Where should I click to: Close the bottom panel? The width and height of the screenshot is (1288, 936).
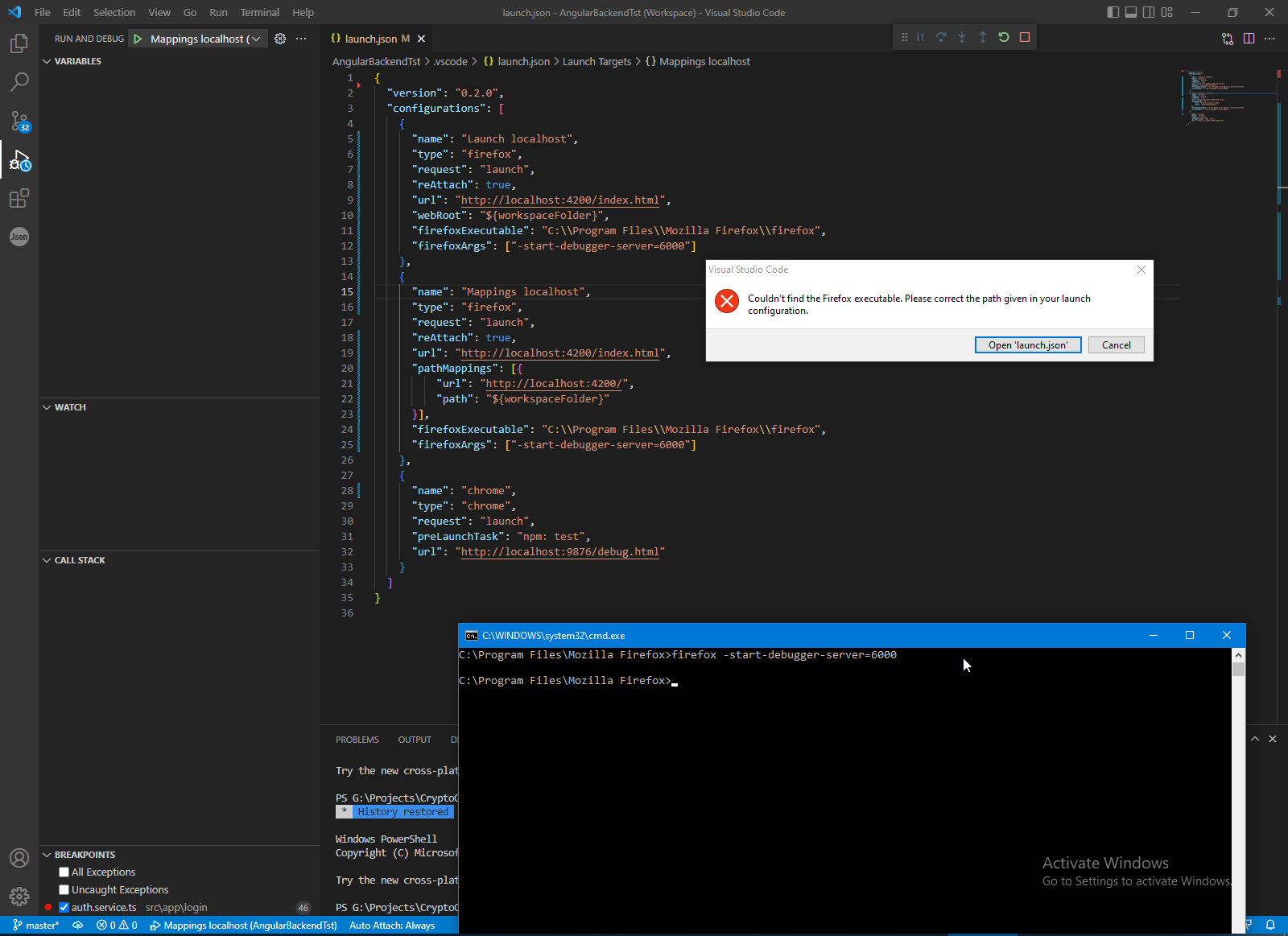1273,739
